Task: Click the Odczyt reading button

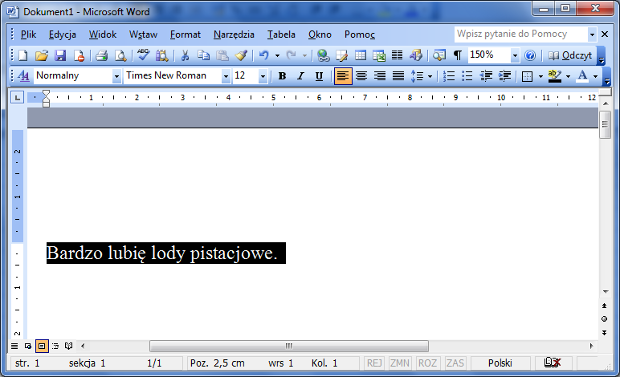Action: point(570,55)
